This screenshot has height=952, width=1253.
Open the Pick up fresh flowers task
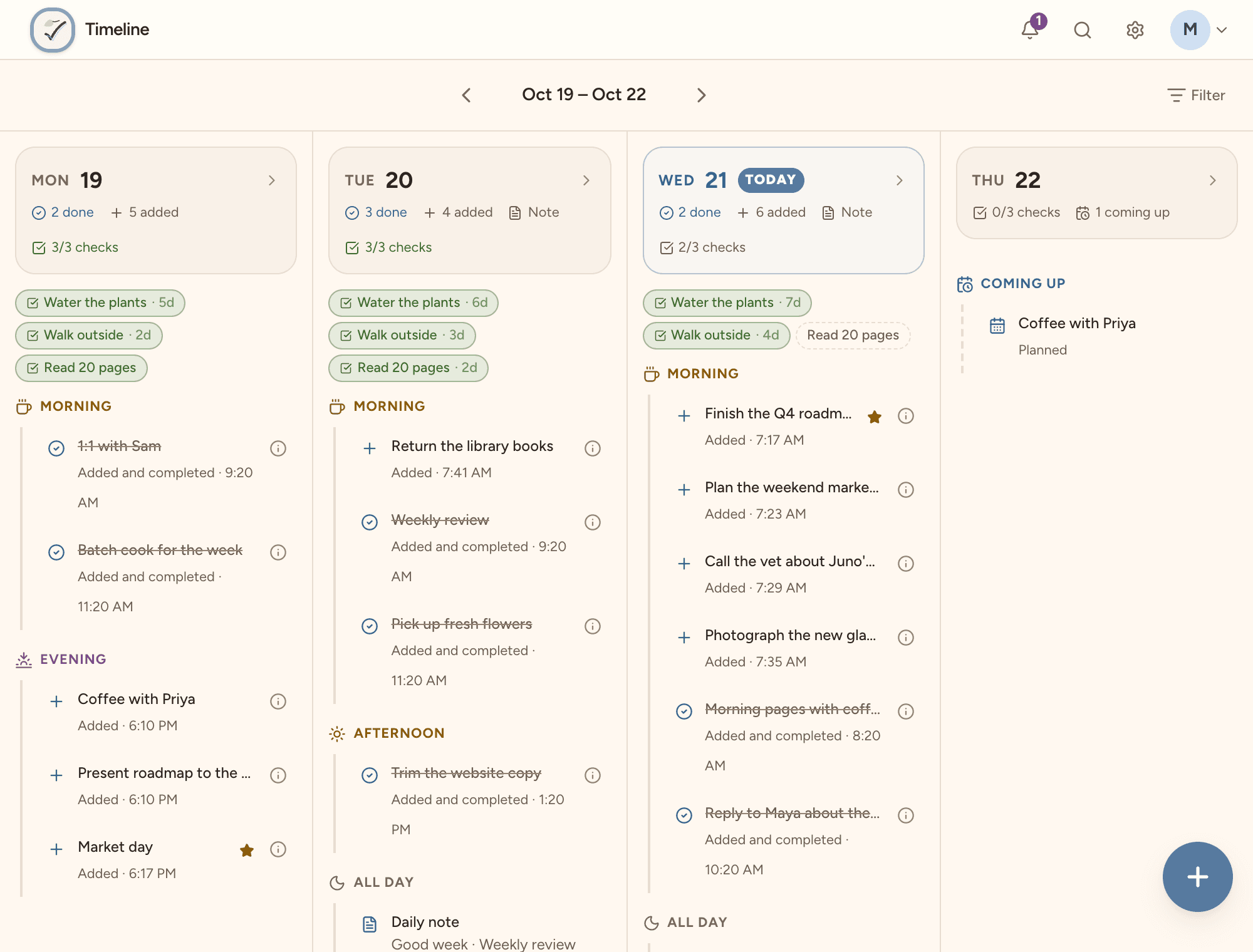pyautogui.click(x=462, y=624)
